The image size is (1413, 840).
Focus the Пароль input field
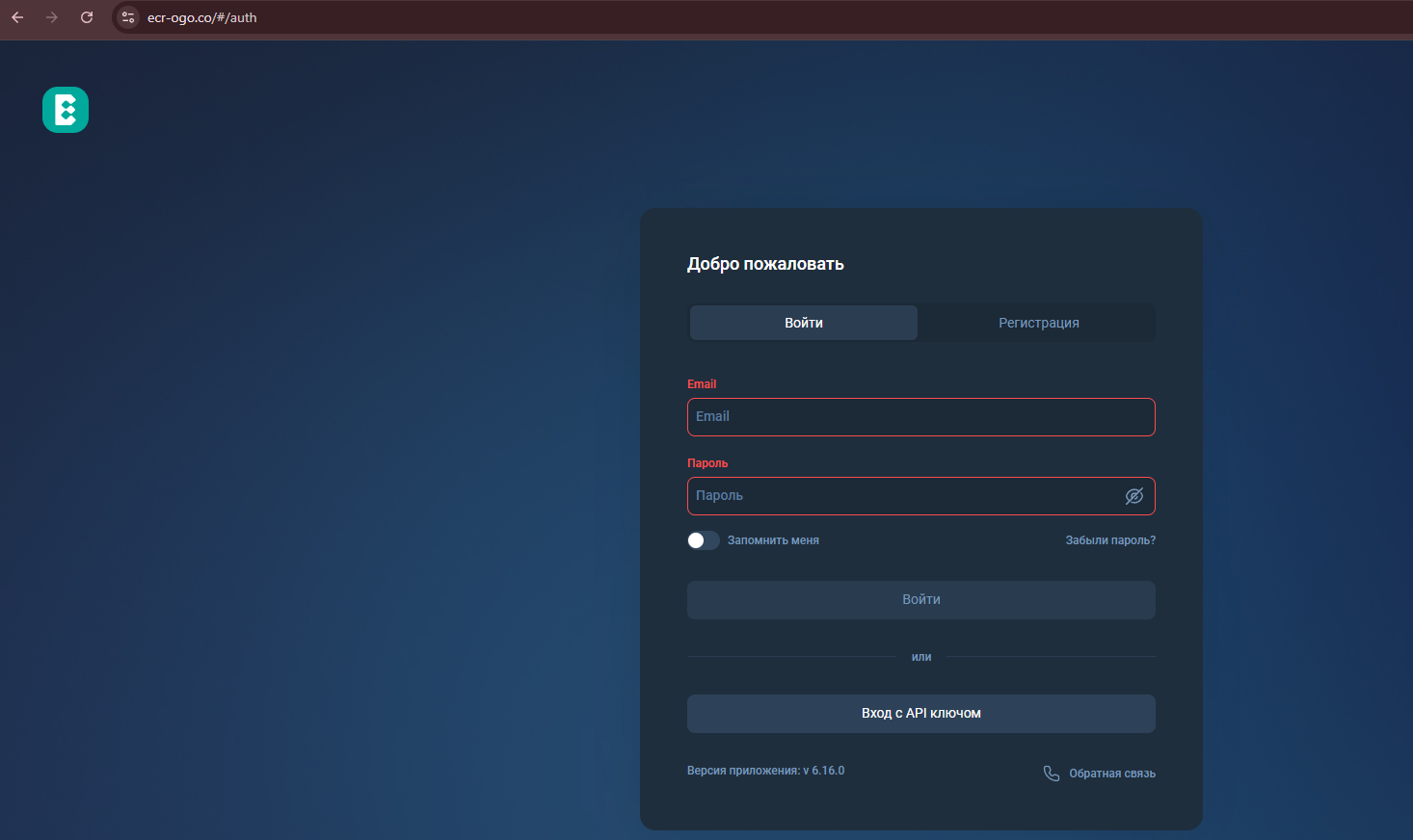tap(921, 496)
